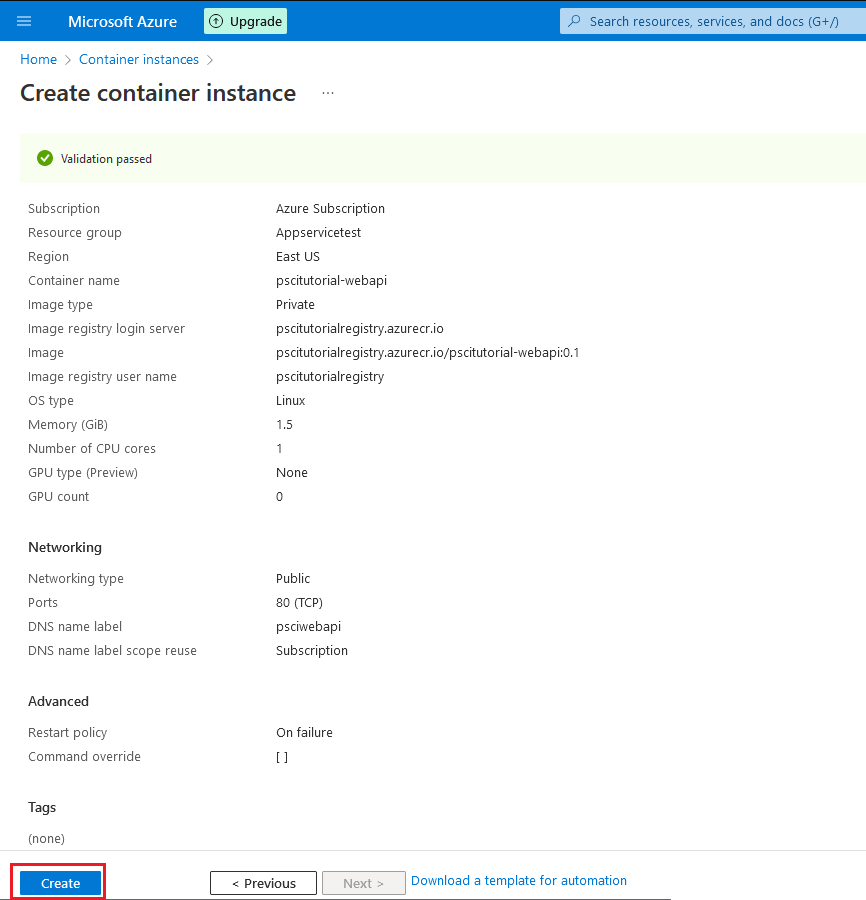This screenshot has width=866, height=900.
Task: Open the ellipsis menu beside the page title
Action: [327, 92]
